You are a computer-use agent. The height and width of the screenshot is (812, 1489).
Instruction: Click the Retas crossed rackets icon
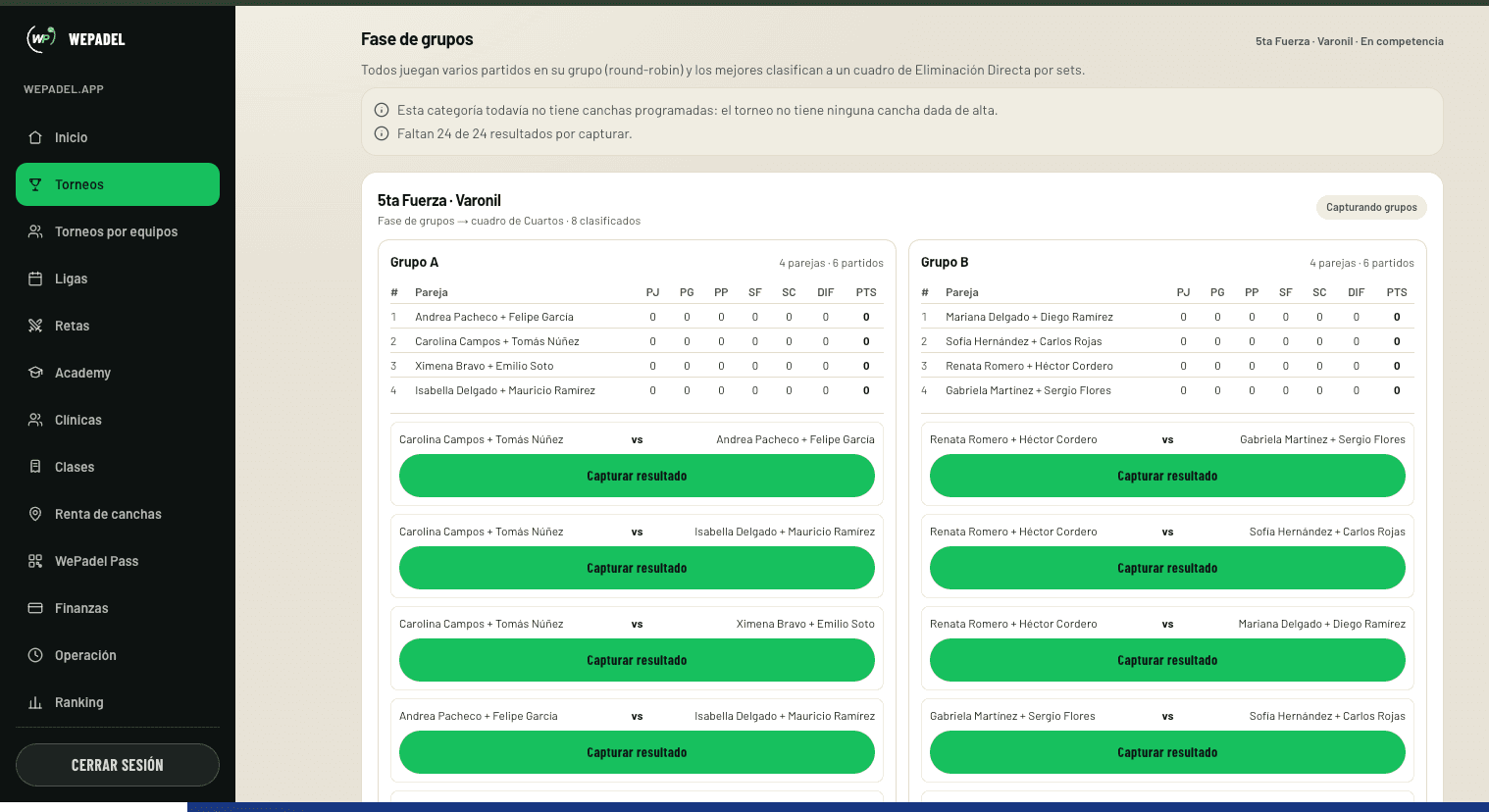pyautogui.click(x=35, y=326)
